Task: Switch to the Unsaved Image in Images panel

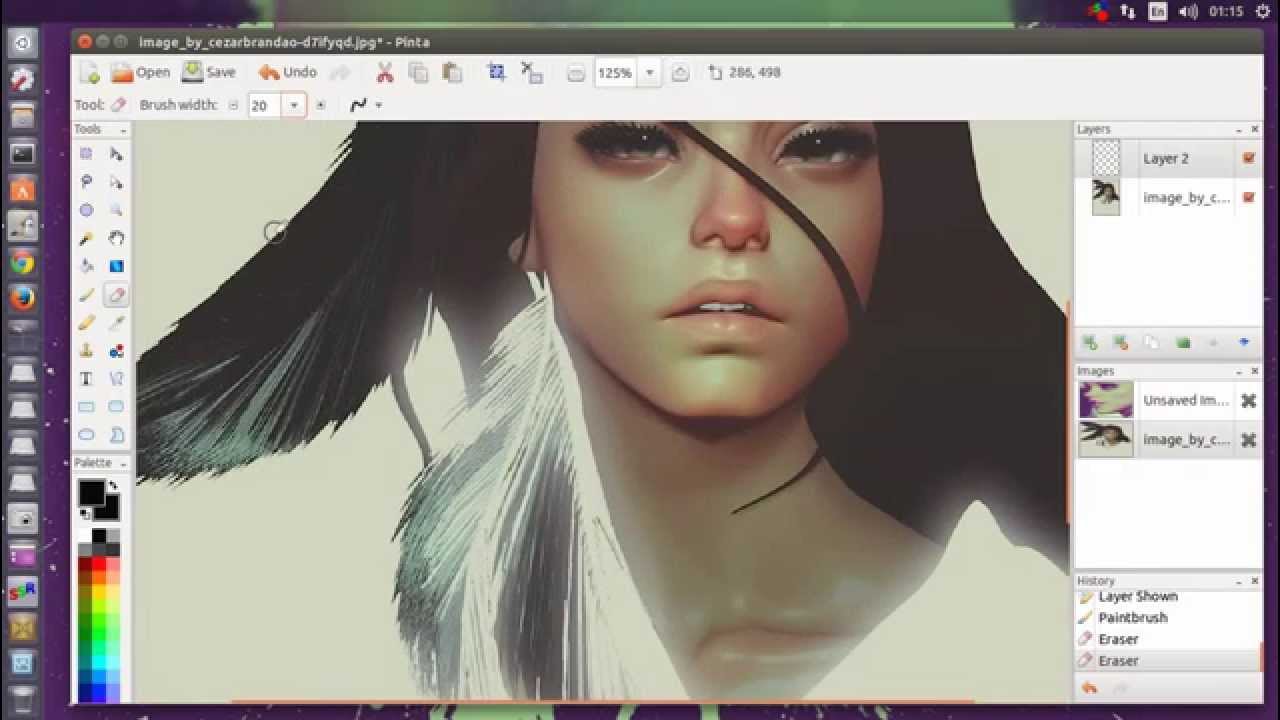Action: (x=1185, y=400)
